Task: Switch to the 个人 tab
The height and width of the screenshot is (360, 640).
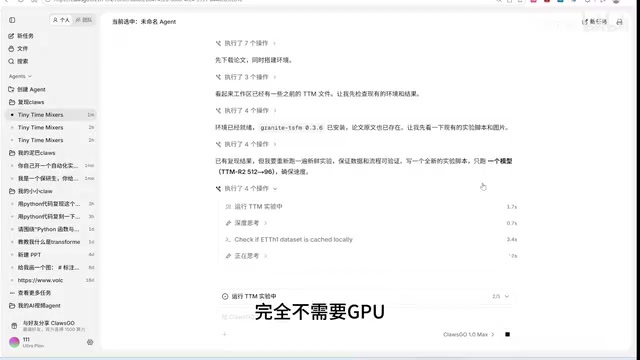Action: [61, 20]
